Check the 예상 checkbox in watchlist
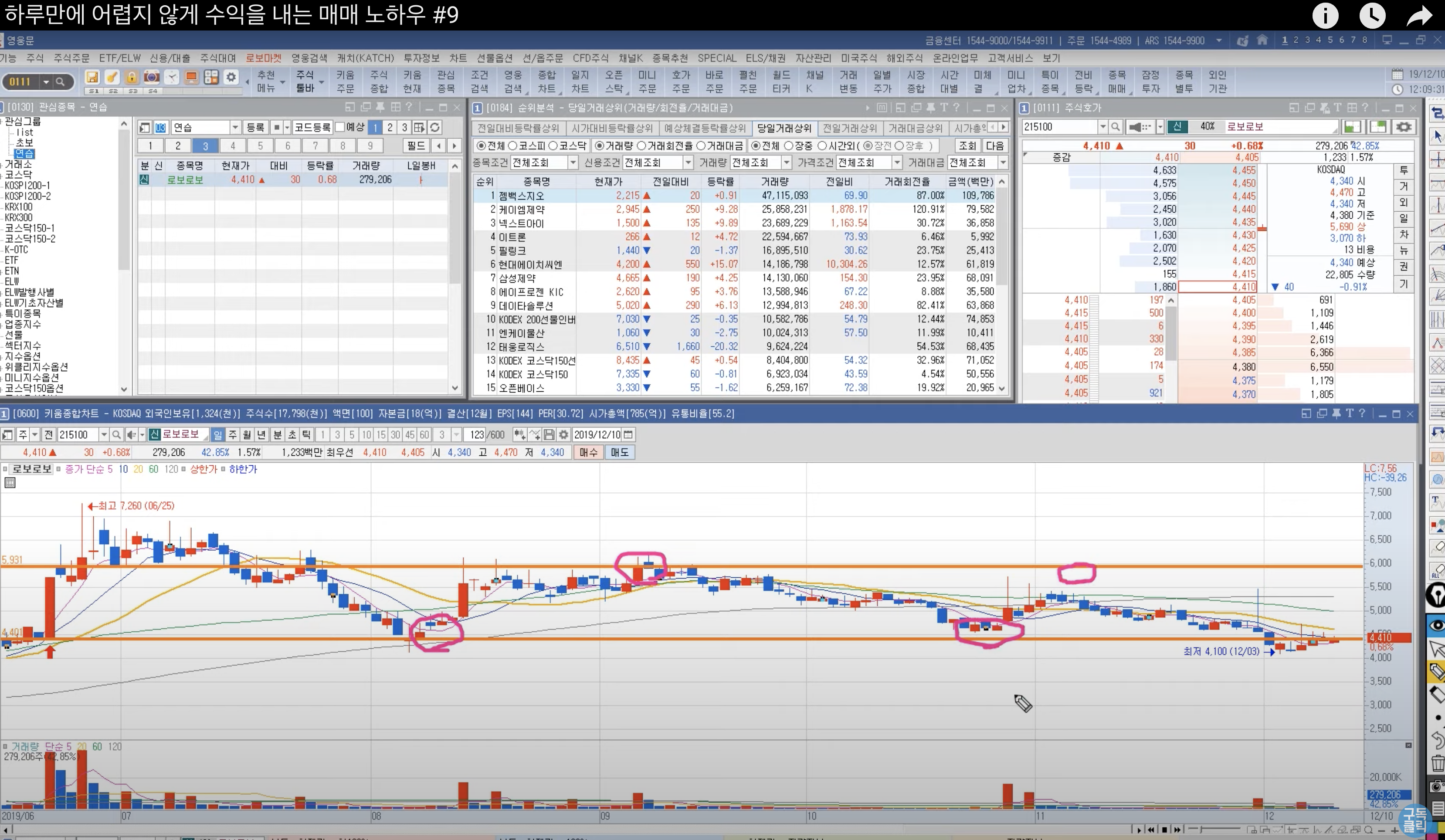Screen dimensions: 1445x840 tap(340, 127)
